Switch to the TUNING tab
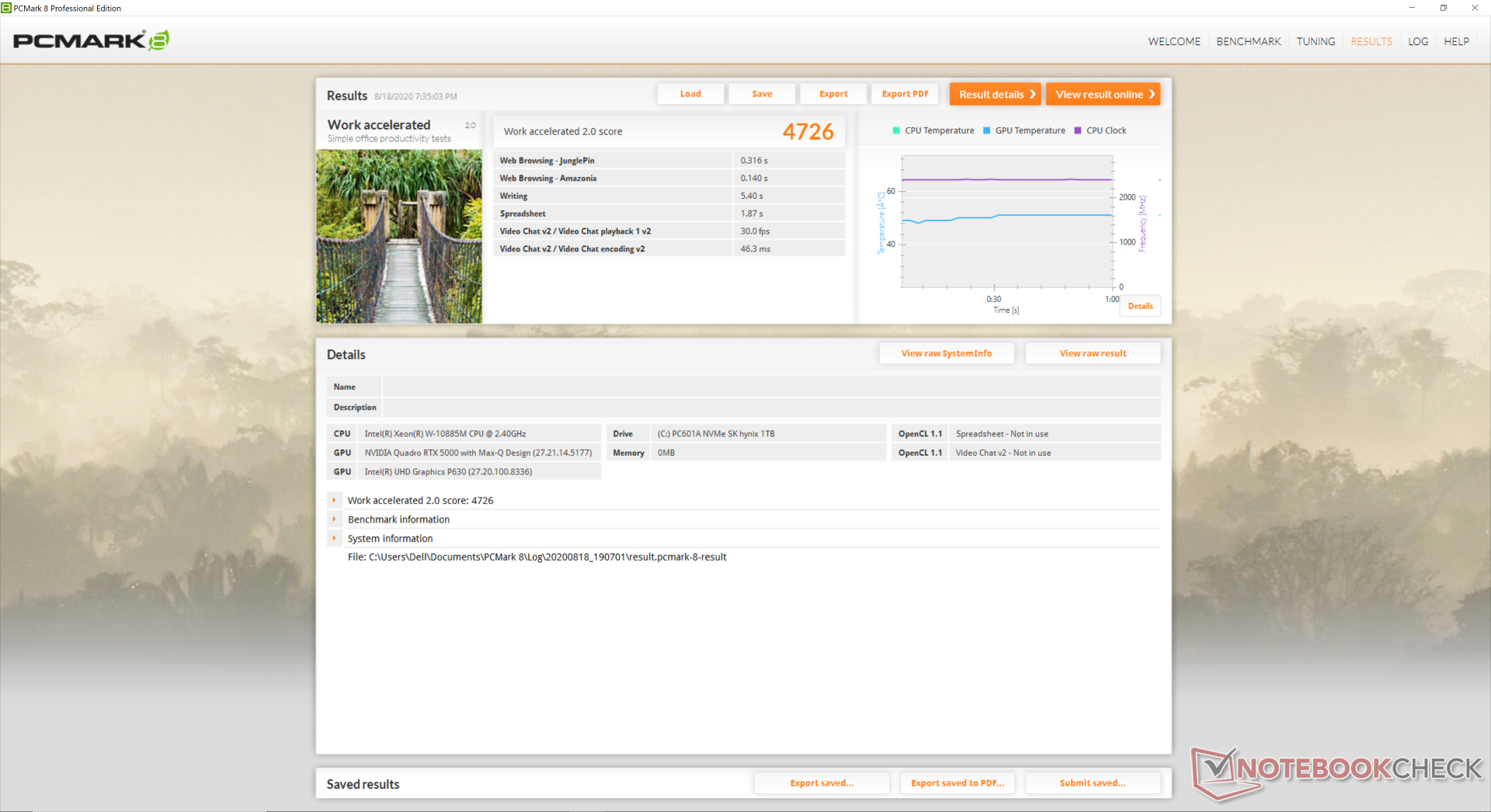Screen dimensions: 1491x812 (1315, 41)
